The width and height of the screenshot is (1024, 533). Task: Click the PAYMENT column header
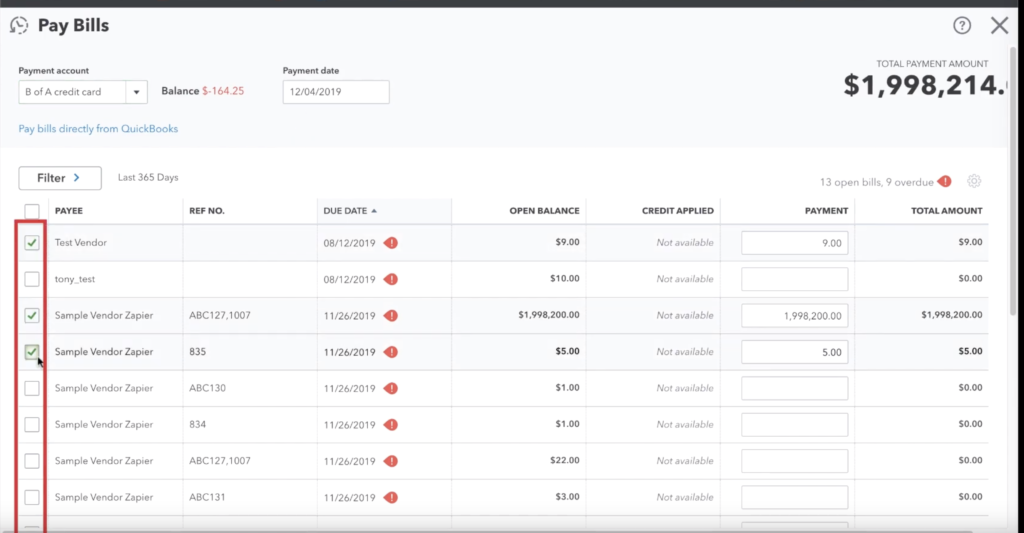[x=826, y=211]
